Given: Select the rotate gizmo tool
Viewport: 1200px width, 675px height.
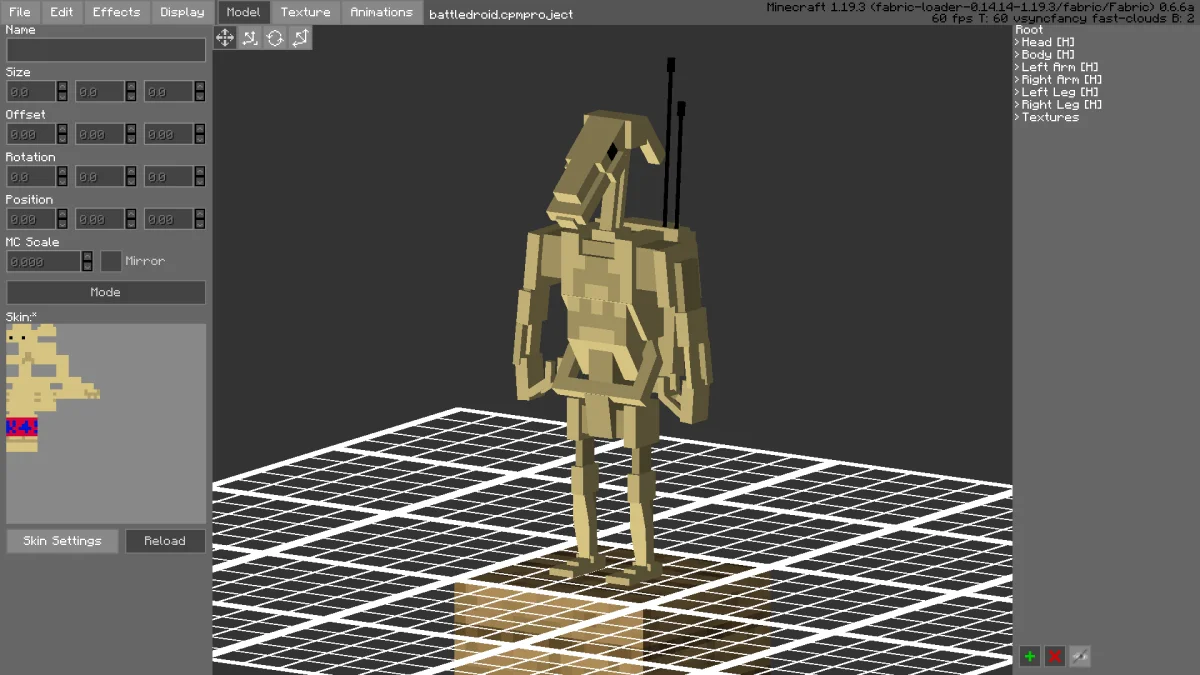Looking at the screenshot, I should point(275,37).
